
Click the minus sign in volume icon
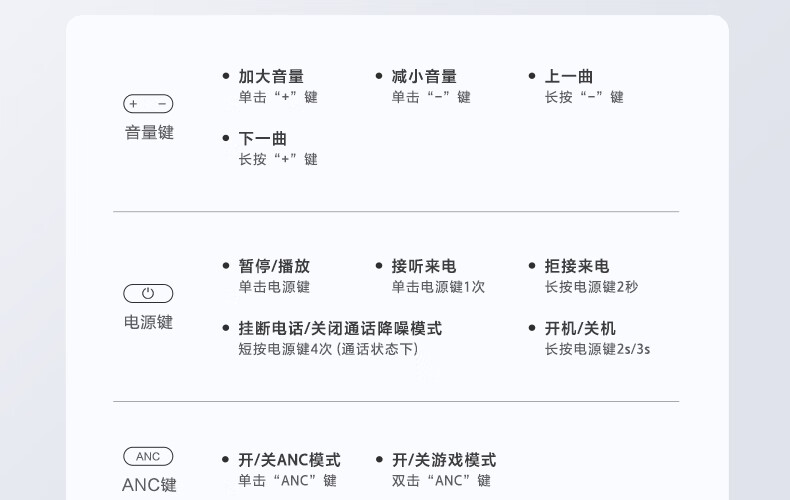(162, 104)
